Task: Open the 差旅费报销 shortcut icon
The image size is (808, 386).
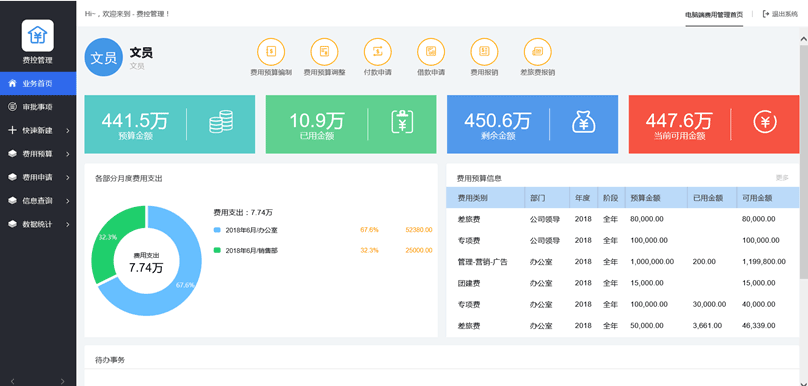Action: (537, 52)
